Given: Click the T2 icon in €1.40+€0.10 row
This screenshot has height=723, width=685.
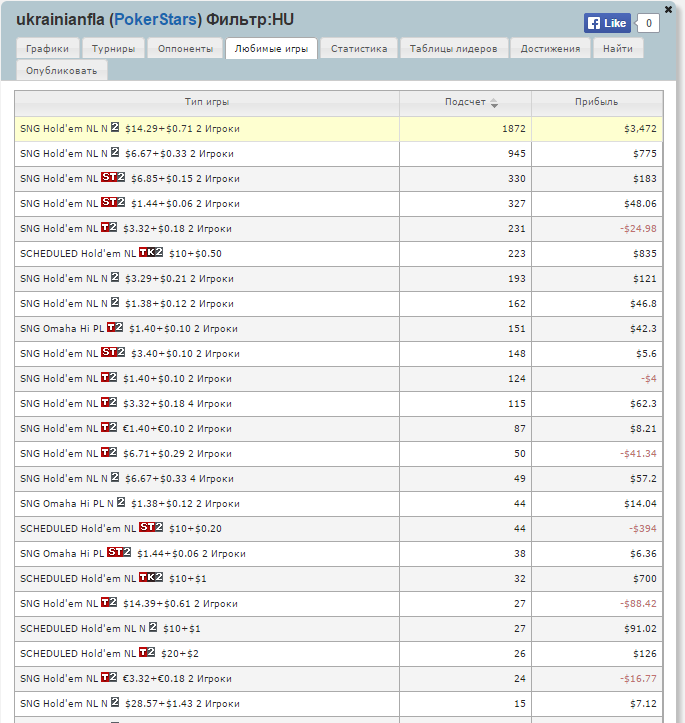Looking at the screenshot, I should point(109,427).
